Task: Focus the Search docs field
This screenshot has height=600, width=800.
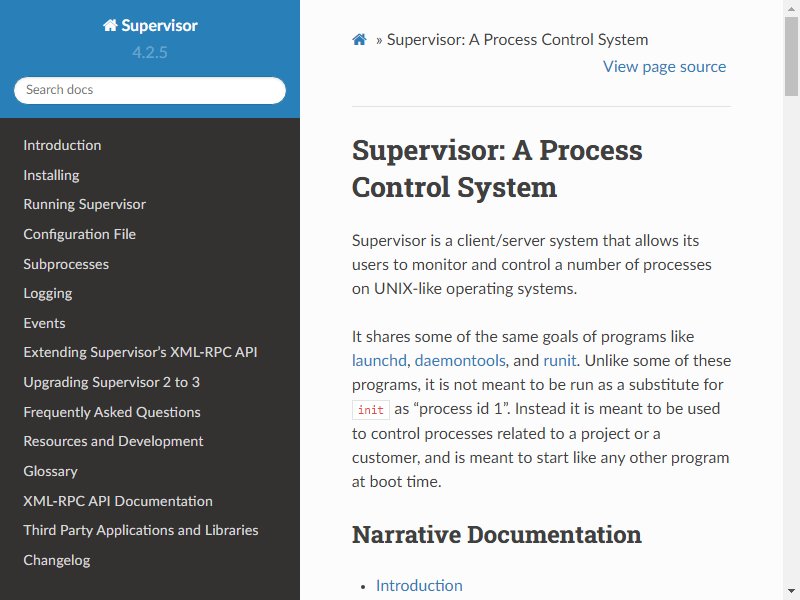Action: click(150, 90)
